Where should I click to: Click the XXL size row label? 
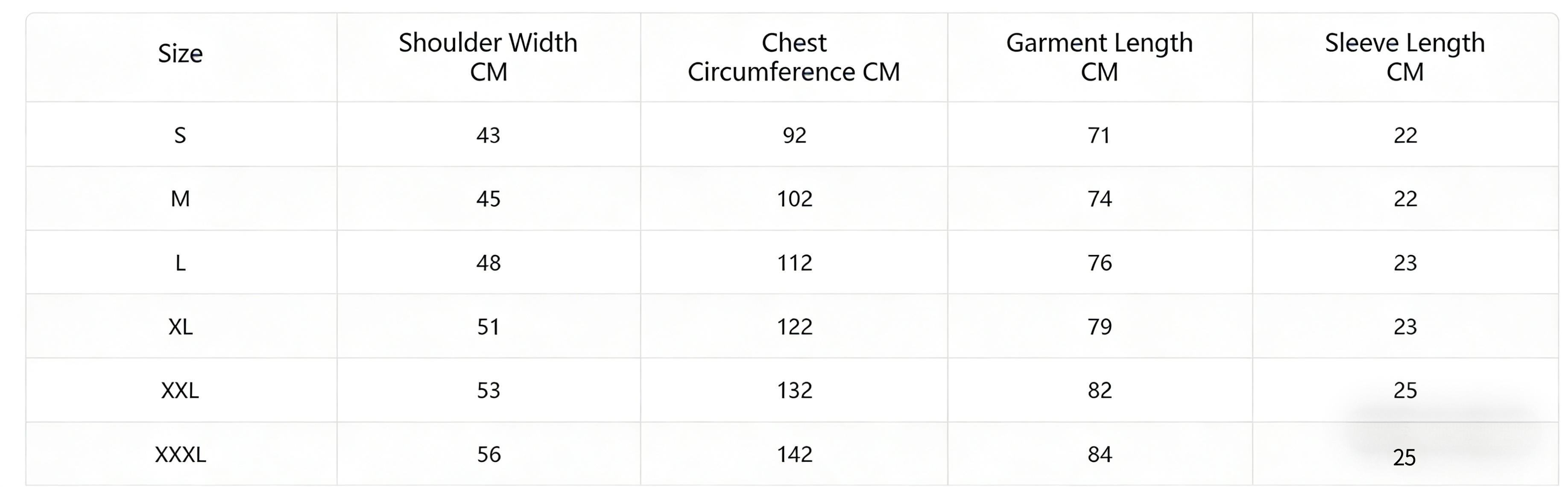coord(180,390)
